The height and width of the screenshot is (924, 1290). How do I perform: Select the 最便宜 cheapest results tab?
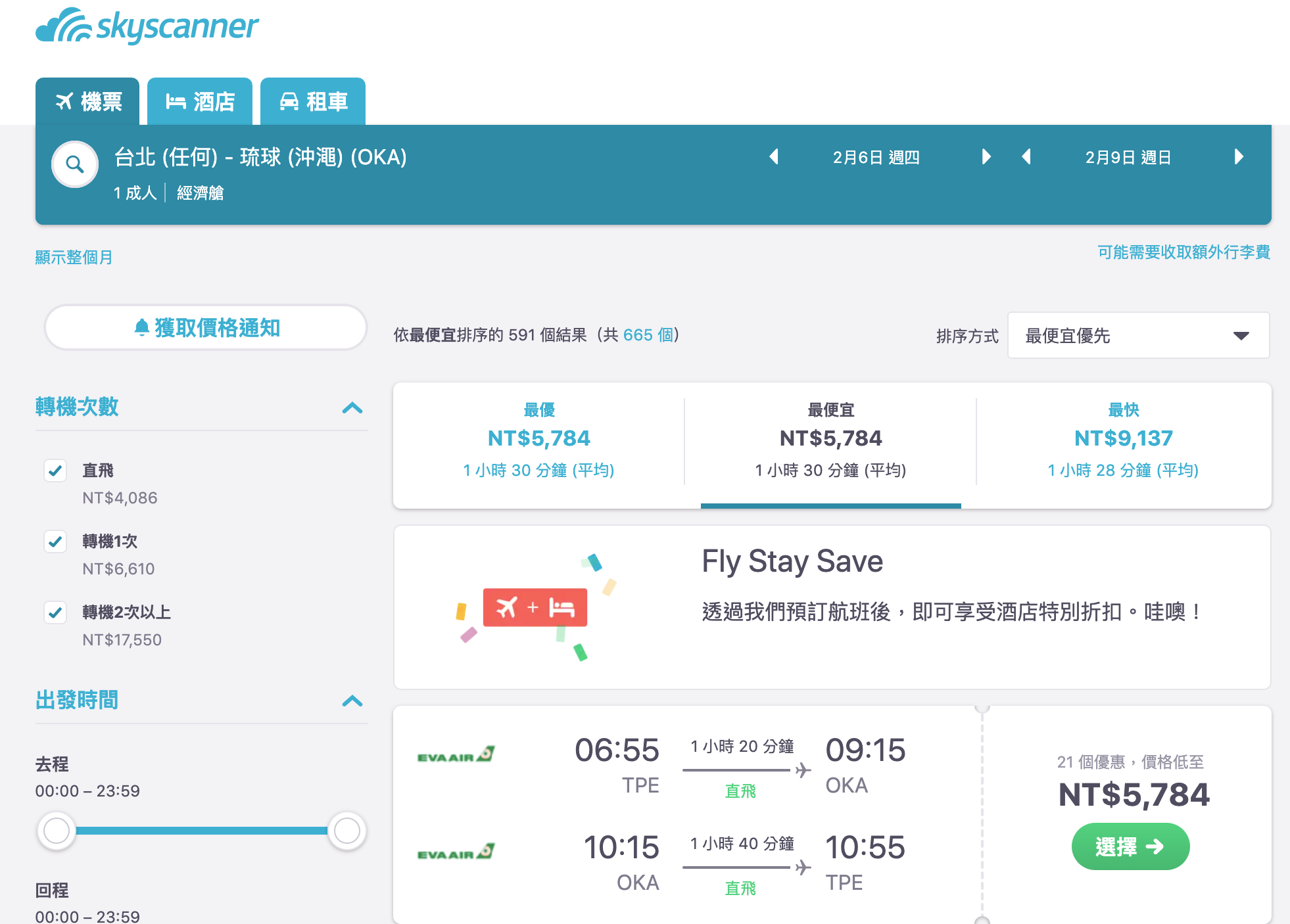[831, 441]
